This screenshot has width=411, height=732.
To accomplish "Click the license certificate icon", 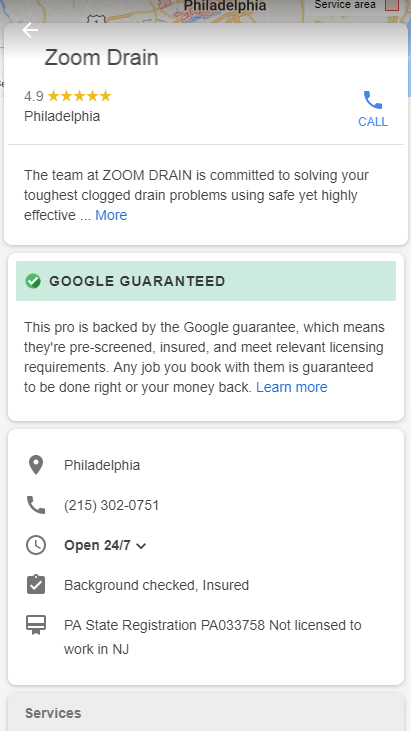I will [36, 626].
